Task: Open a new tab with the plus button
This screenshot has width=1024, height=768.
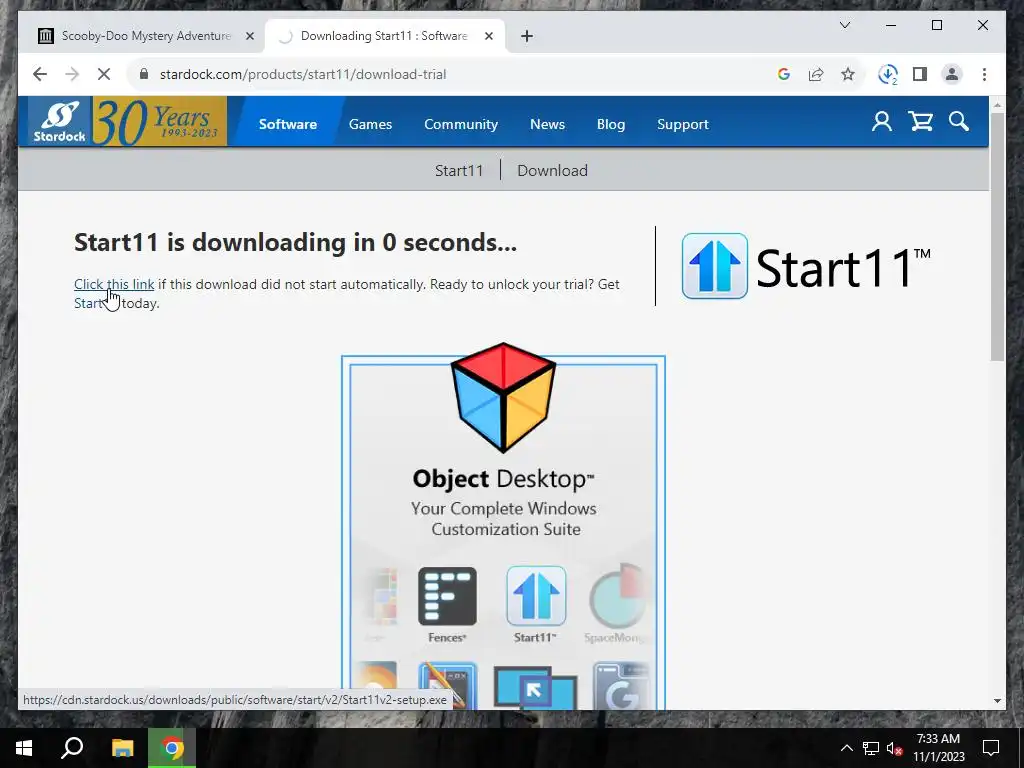Action: pos(527,36)
